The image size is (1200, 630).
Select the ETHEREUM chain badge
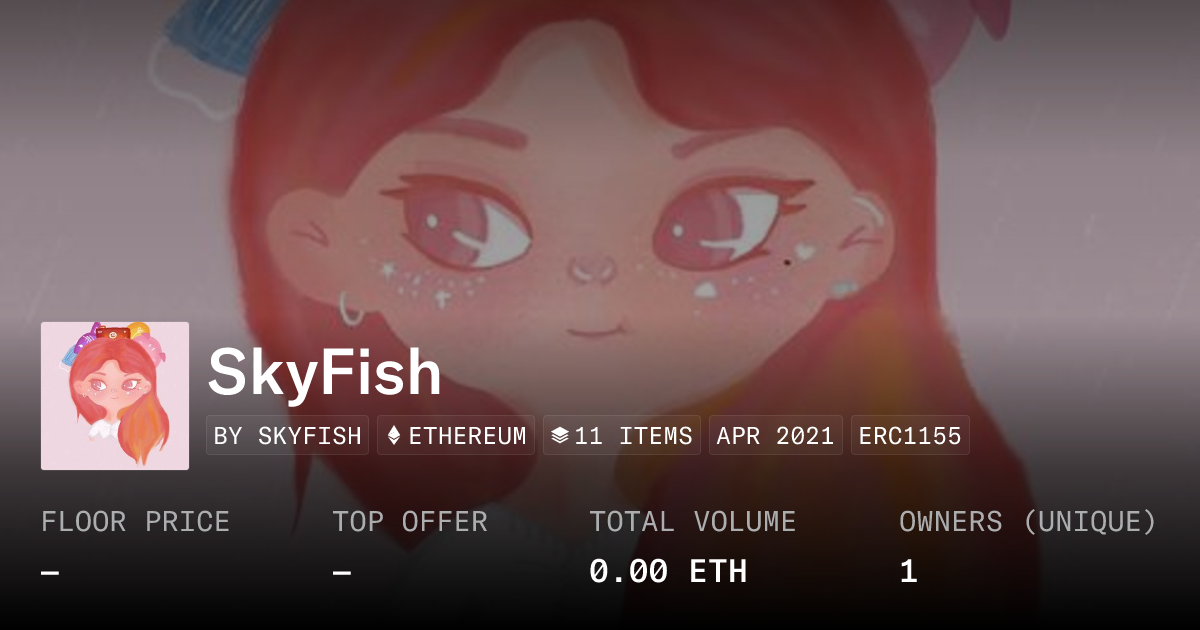pos(456,436)
